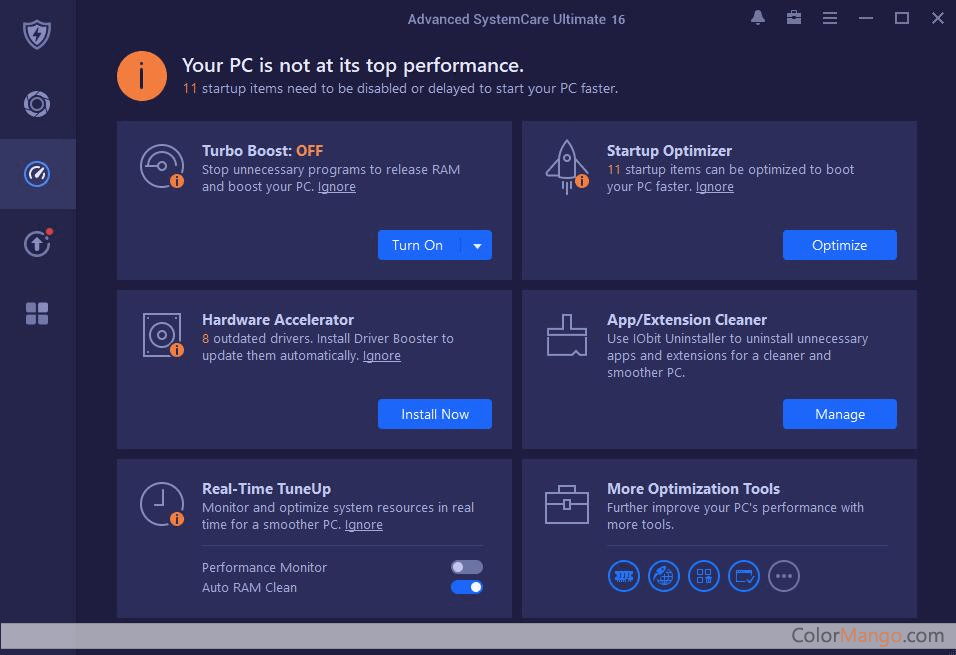Click the Ignore link under Turbo Boost

[337, 187]
